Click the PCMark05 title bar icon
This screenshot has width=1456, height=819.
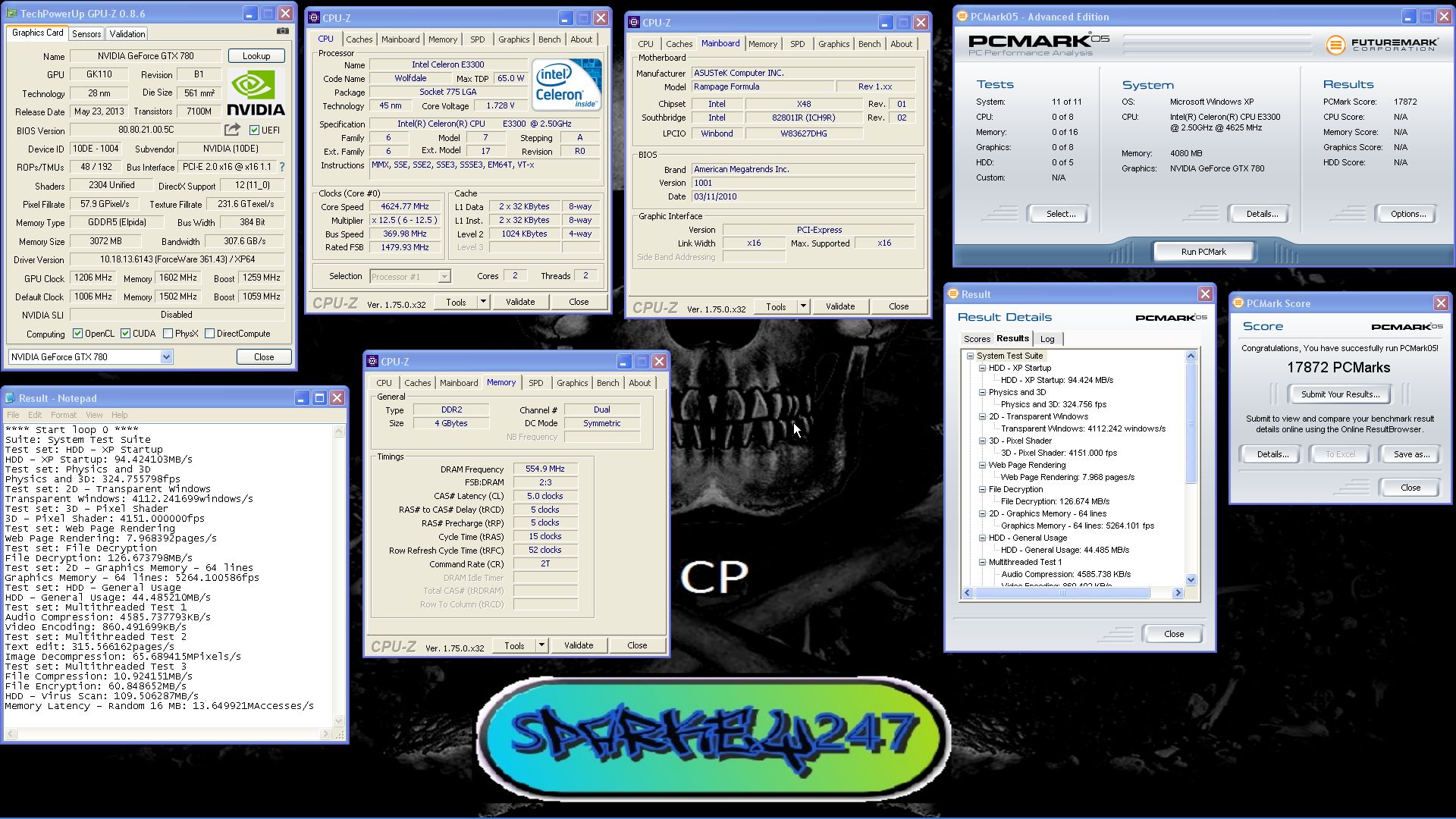click(962, 16)
